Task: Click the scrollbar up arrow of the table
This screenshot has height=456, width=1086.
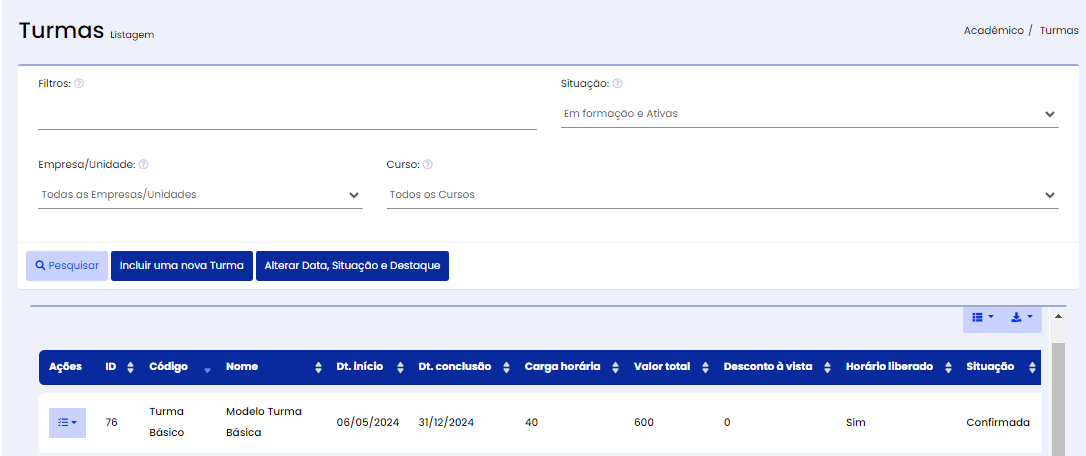Action: 1058,316
